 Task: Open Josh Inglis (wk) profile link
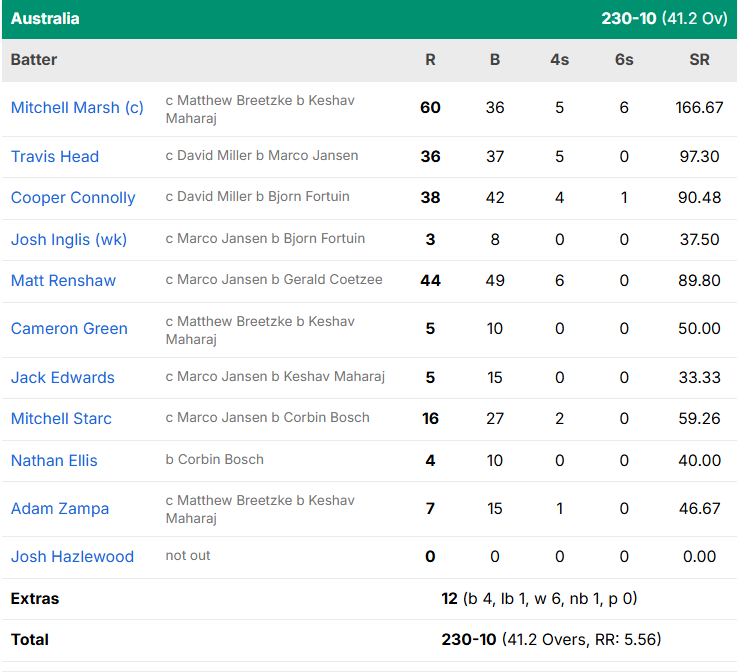69,240
